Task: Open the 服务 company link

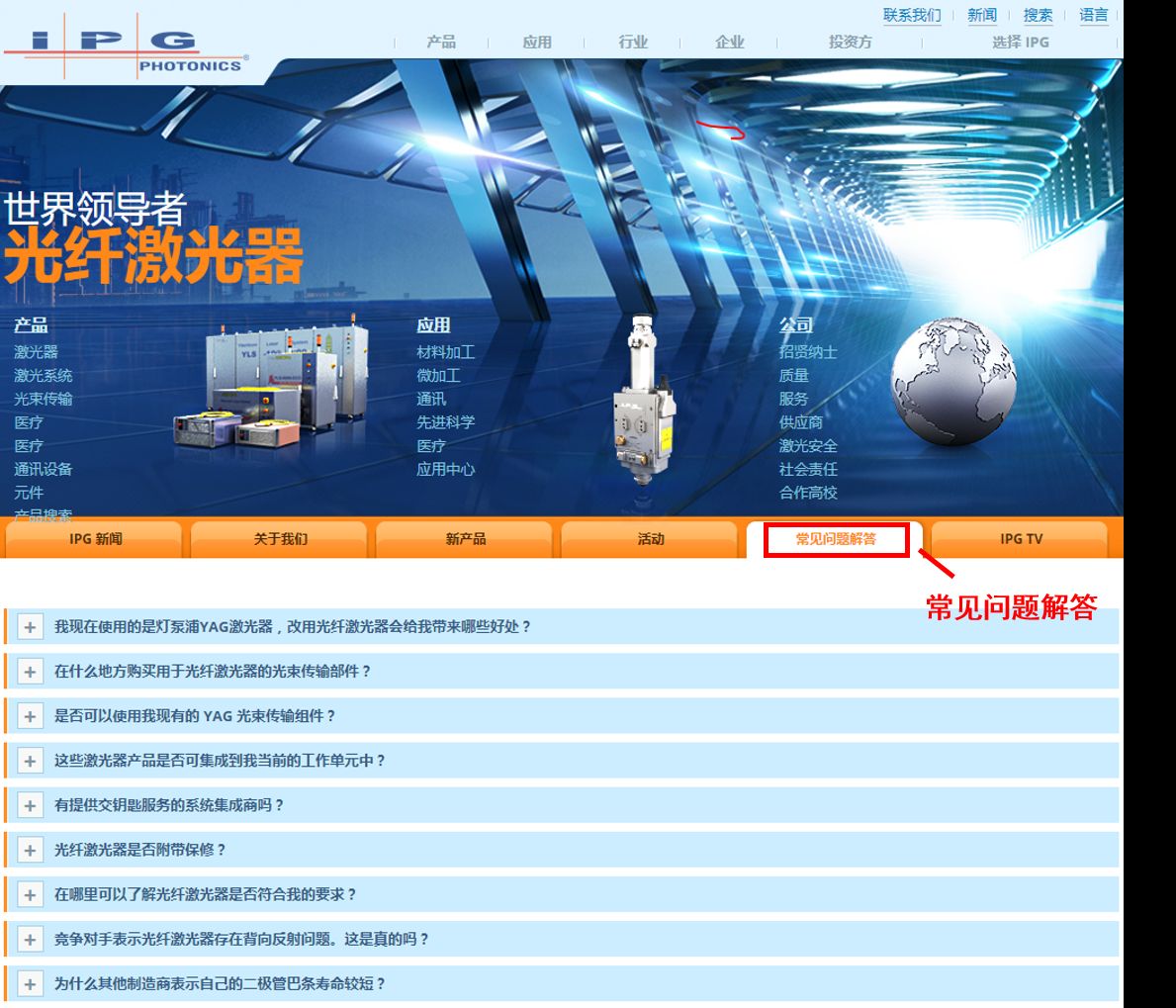Action: [x=793, y=399]
